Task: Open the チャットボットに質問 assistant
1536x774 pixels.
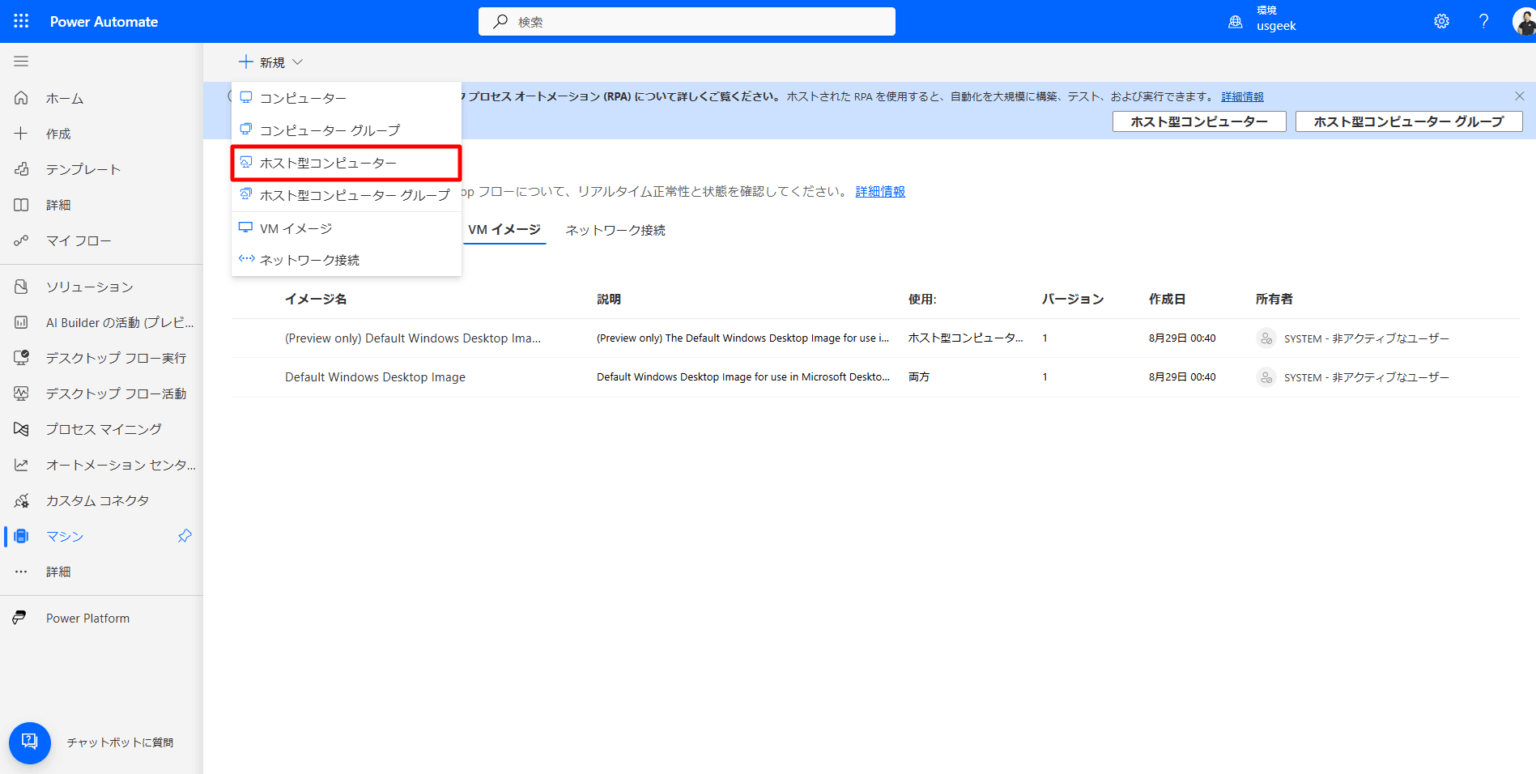Action: pos(29,742)
